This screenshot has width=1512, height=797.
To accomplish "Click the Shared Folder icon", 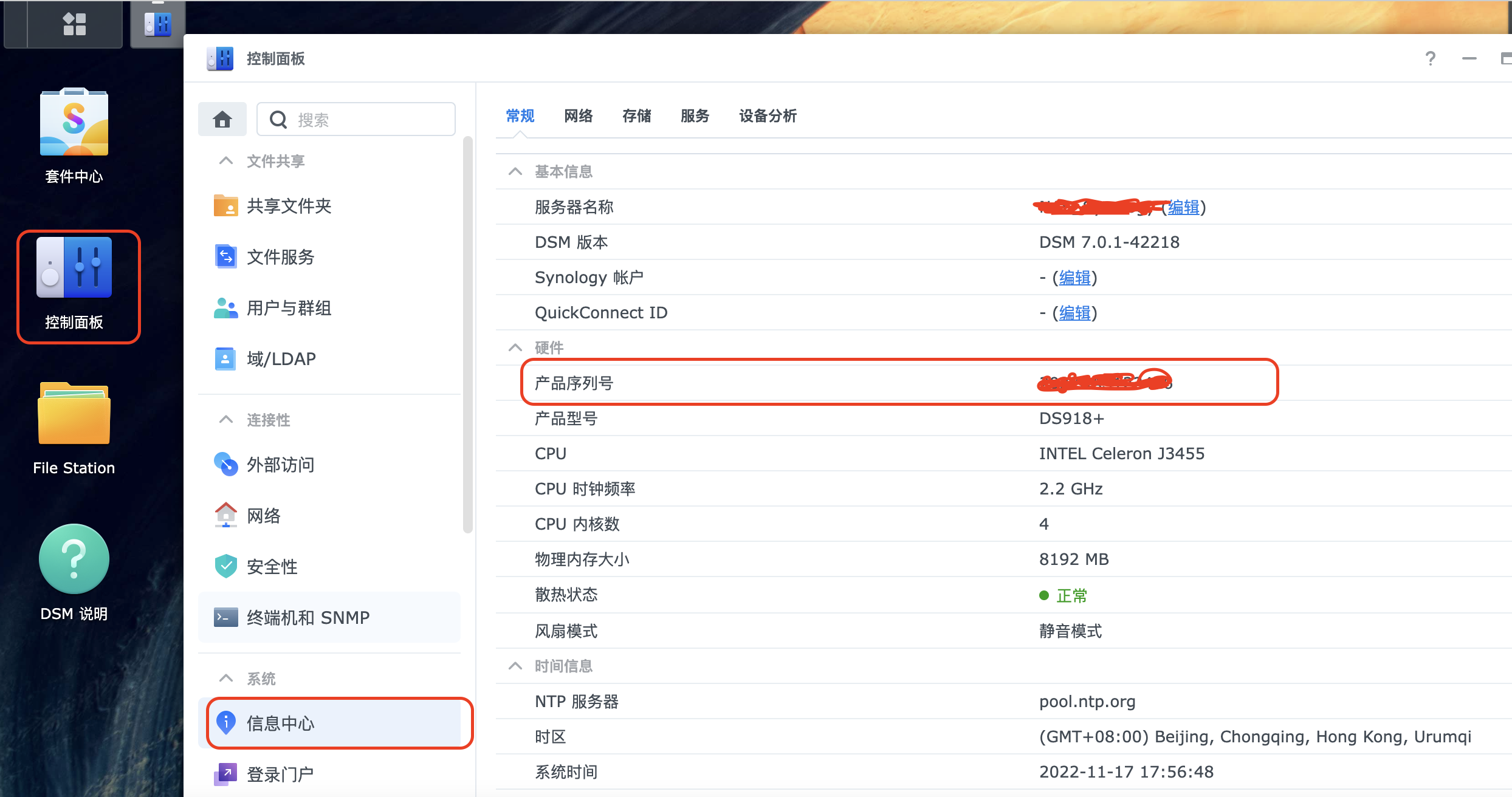I will pyautogui.click(x=225, y=205).
